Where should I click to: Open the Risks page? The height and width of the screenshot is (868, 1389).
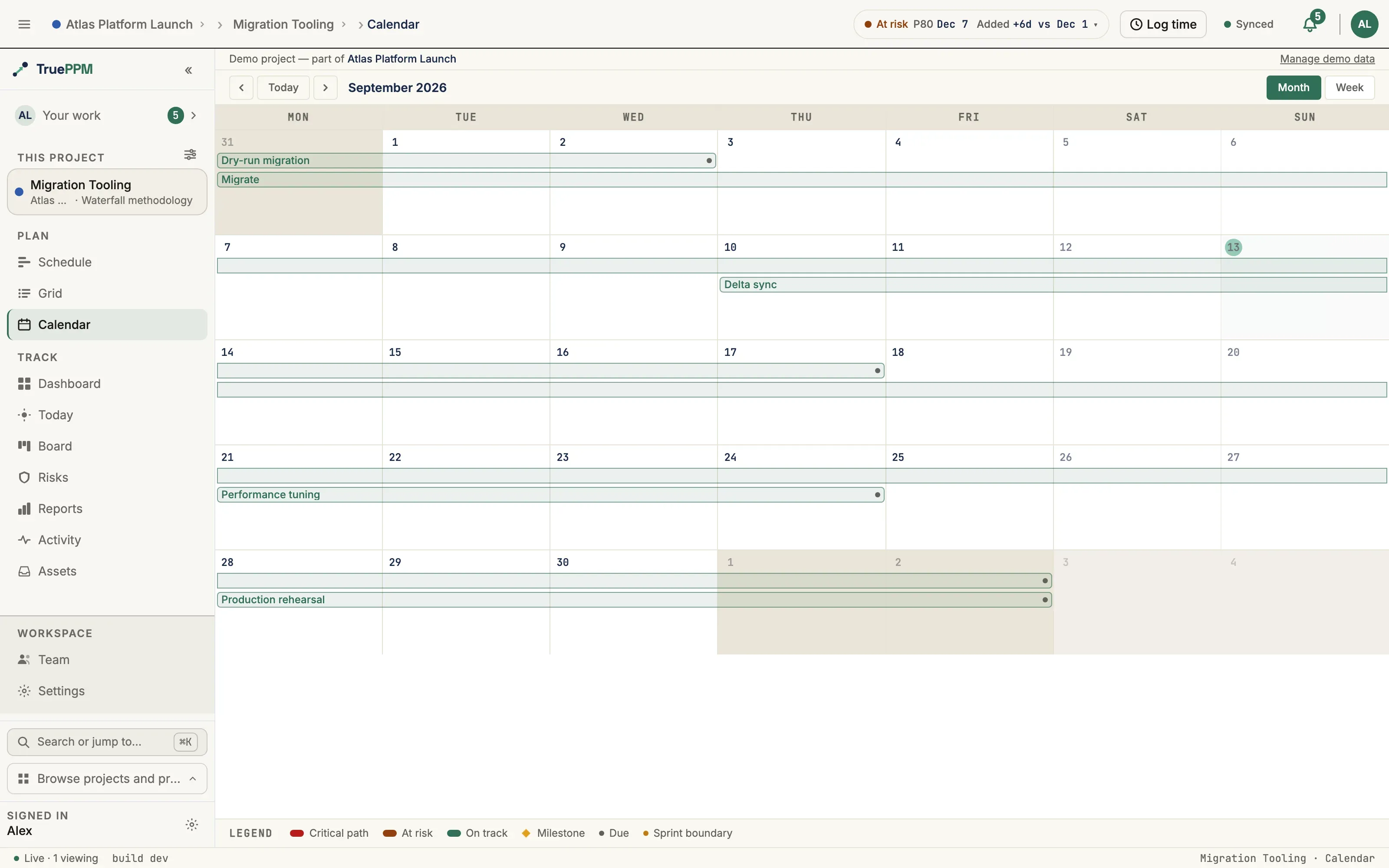click(107, 478)
